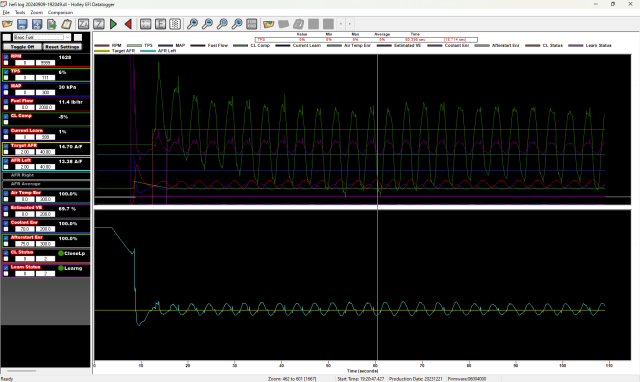Click the clipboard paste icon in toolbar
Image resolution: width=640 pixels, height=382 pixels.
[67, 24]
